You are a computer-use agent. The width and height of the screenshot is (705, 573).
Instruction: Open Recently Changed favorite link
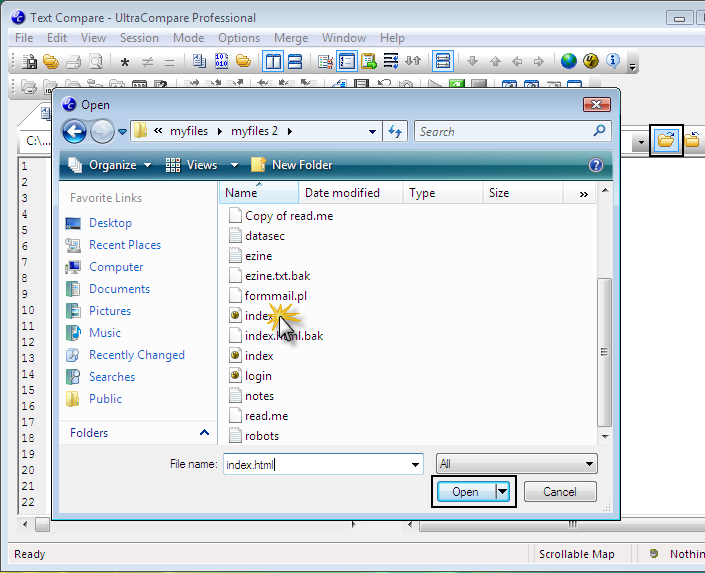click(125, 355)
